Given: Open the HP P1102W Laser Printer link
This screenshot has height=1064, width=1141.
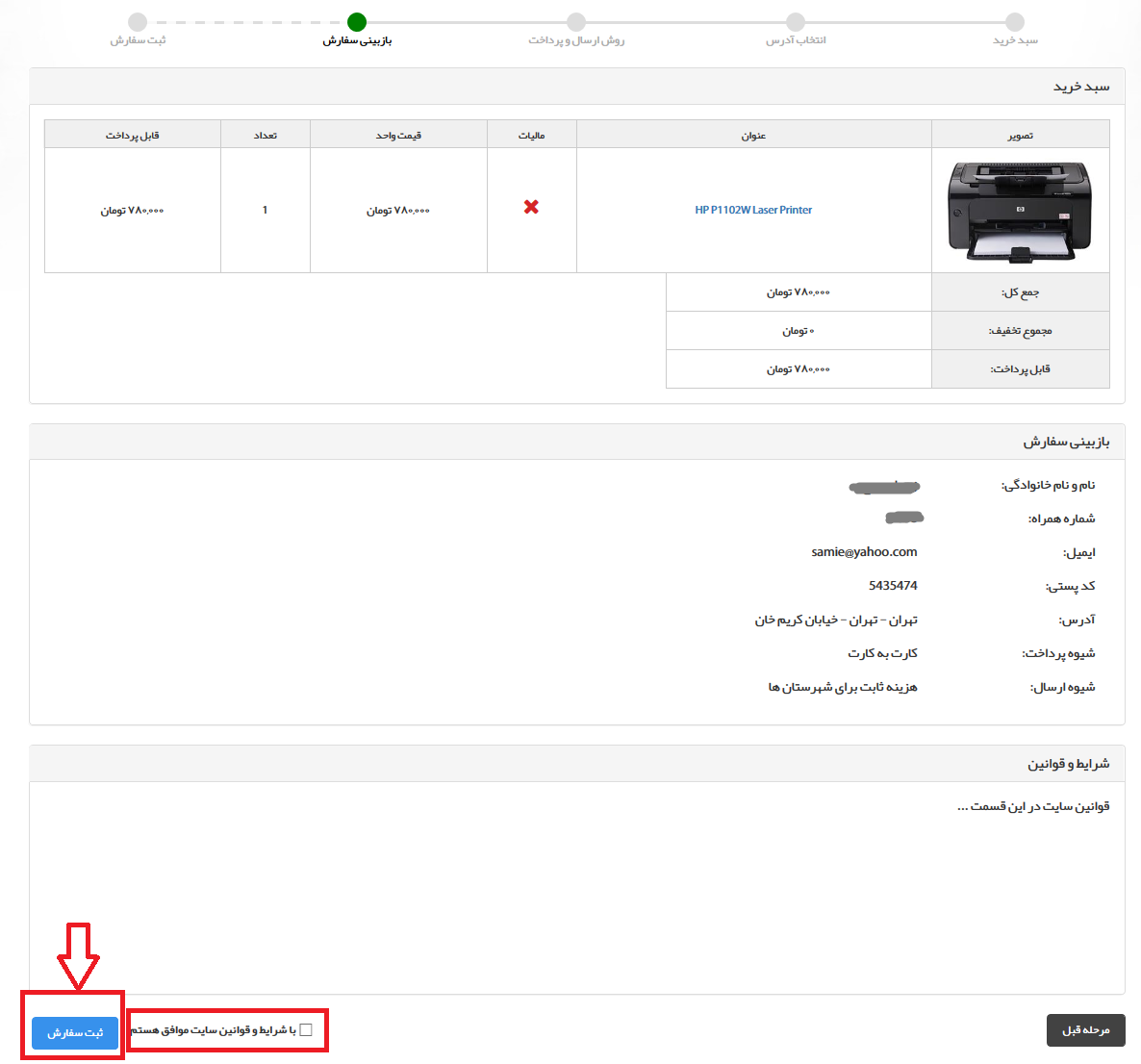Looking at the screenshot, I should point(753,210).
